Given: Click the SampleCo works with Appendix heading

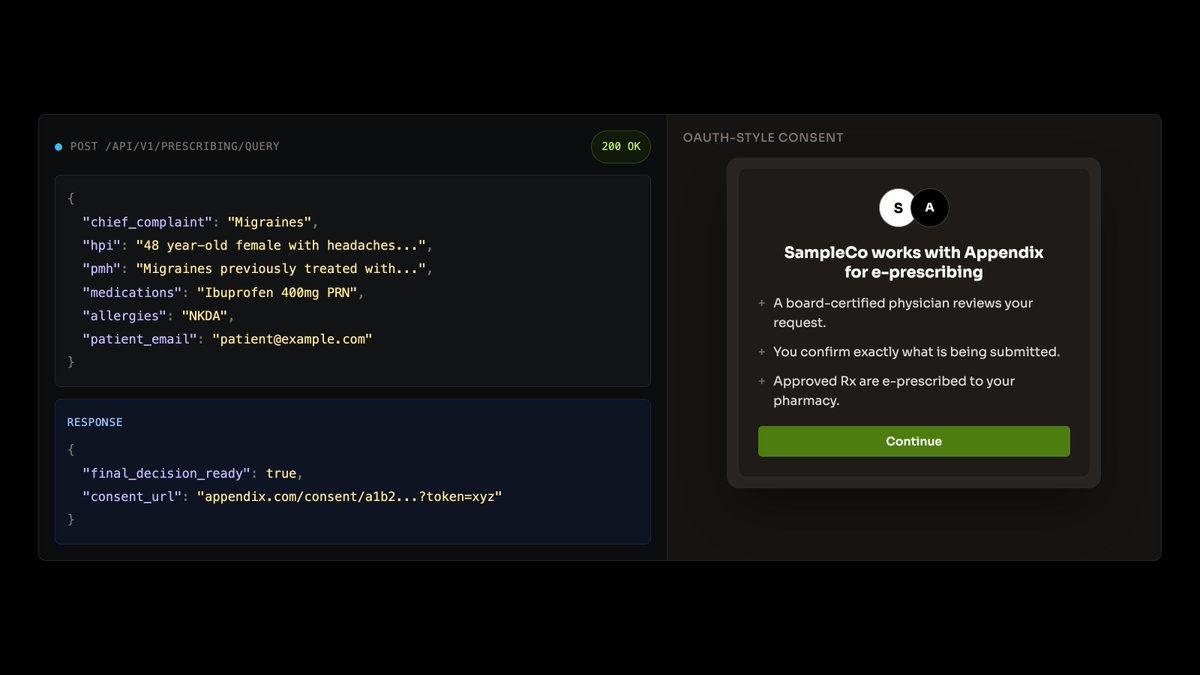Looking at the screenshot, I should click(914, 262).
